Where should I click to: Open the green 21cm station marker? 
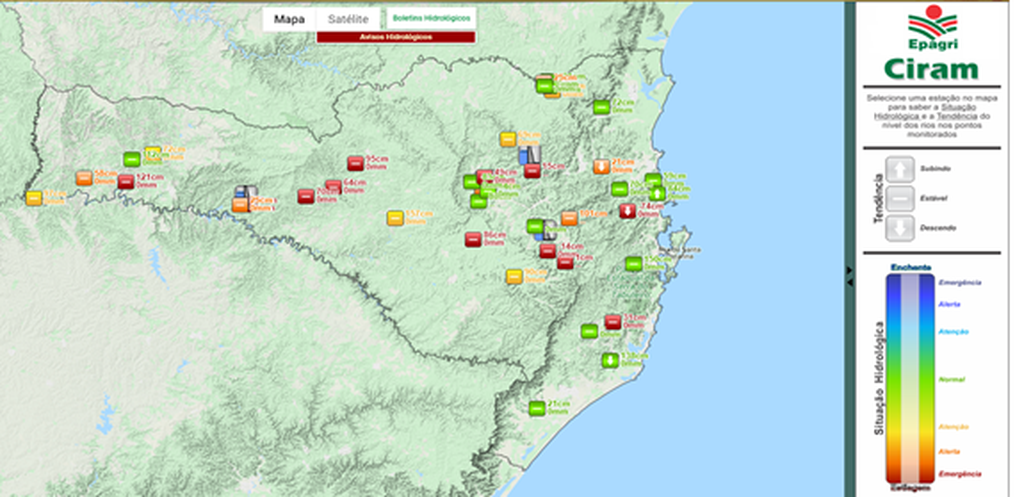click(x=537, y=407)
